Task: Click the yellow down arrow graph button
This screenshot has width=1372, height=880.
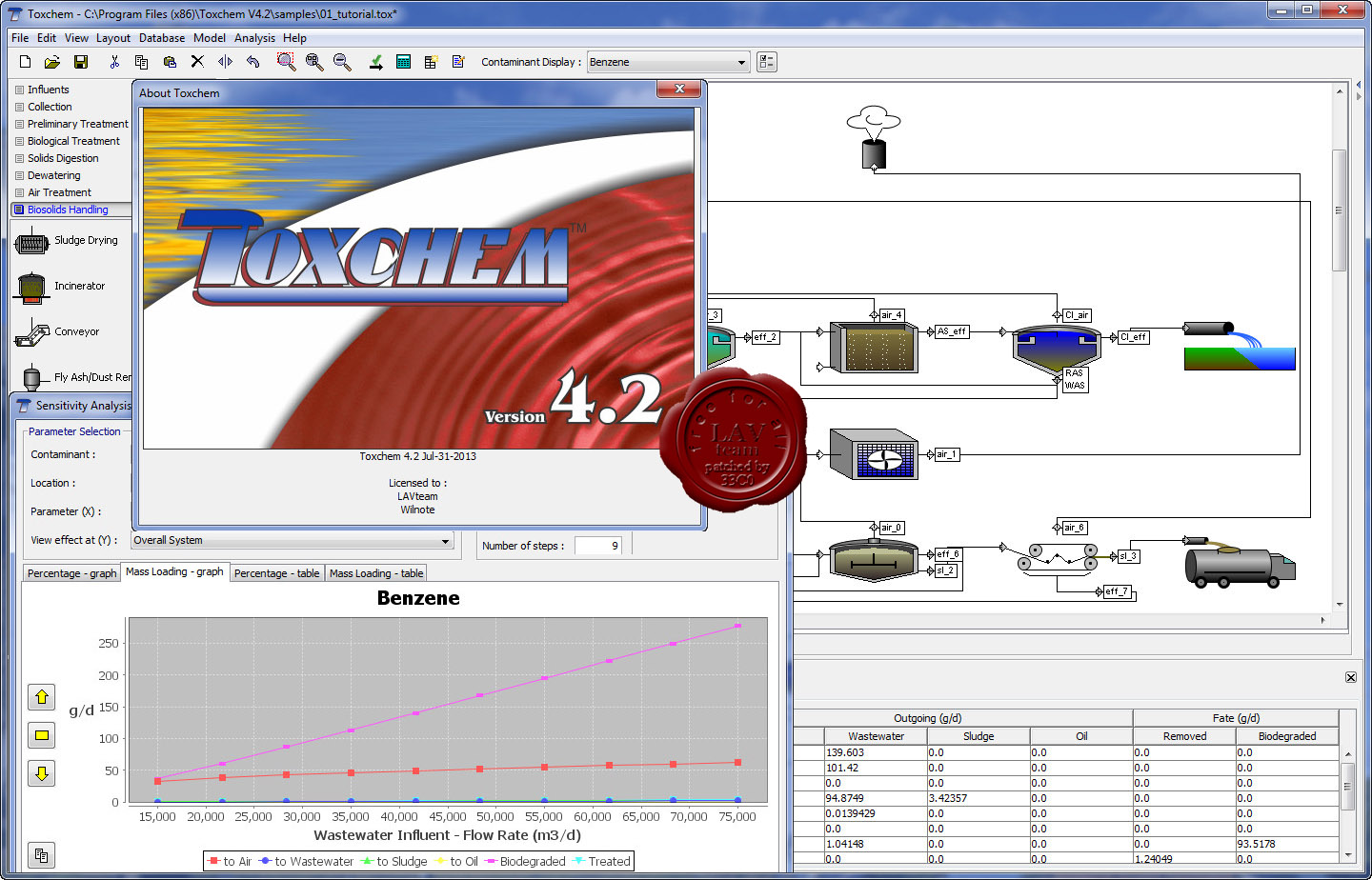Action: [x=42, y=773]
